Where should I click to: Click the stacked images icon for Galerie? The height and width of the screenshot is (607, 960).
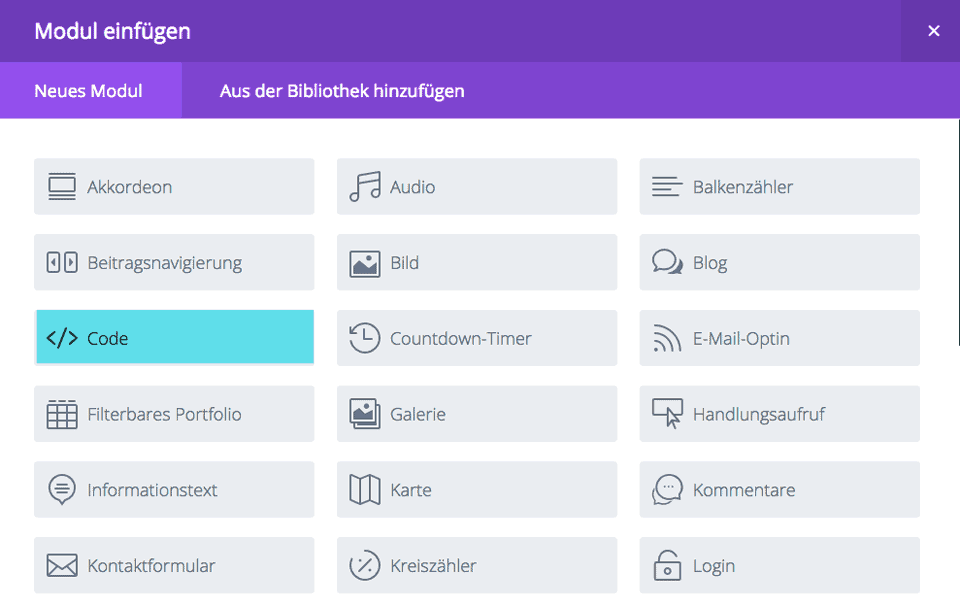click(x=365, y=414)
